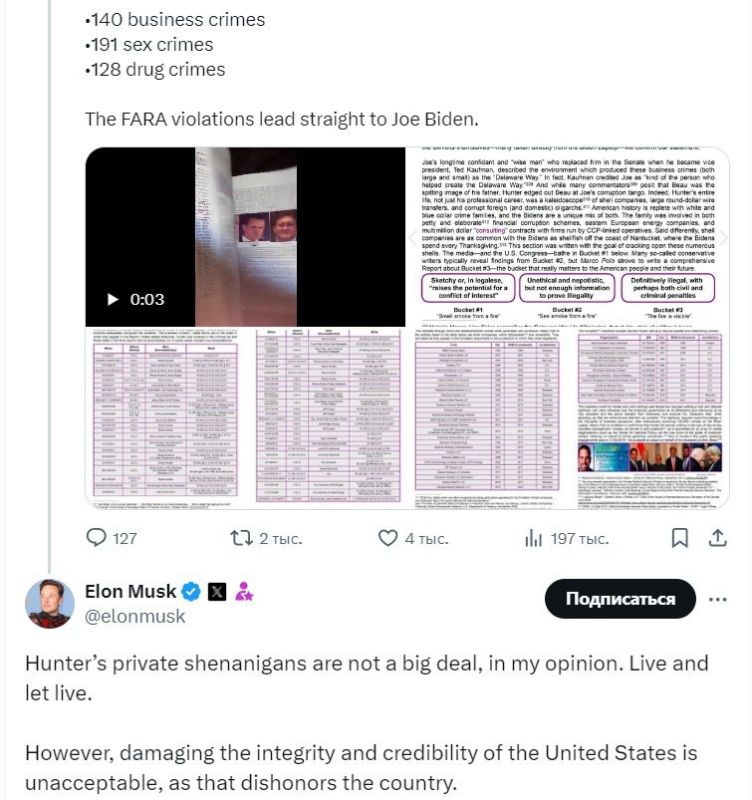This screenshot has height=800, width=752.
Task: Click the repost icon
Action: [241, 538]
